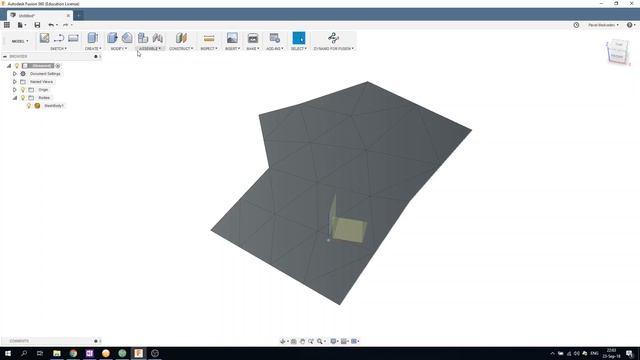
Task: Select the Create Sketch tool
Action: click(44, 38)
